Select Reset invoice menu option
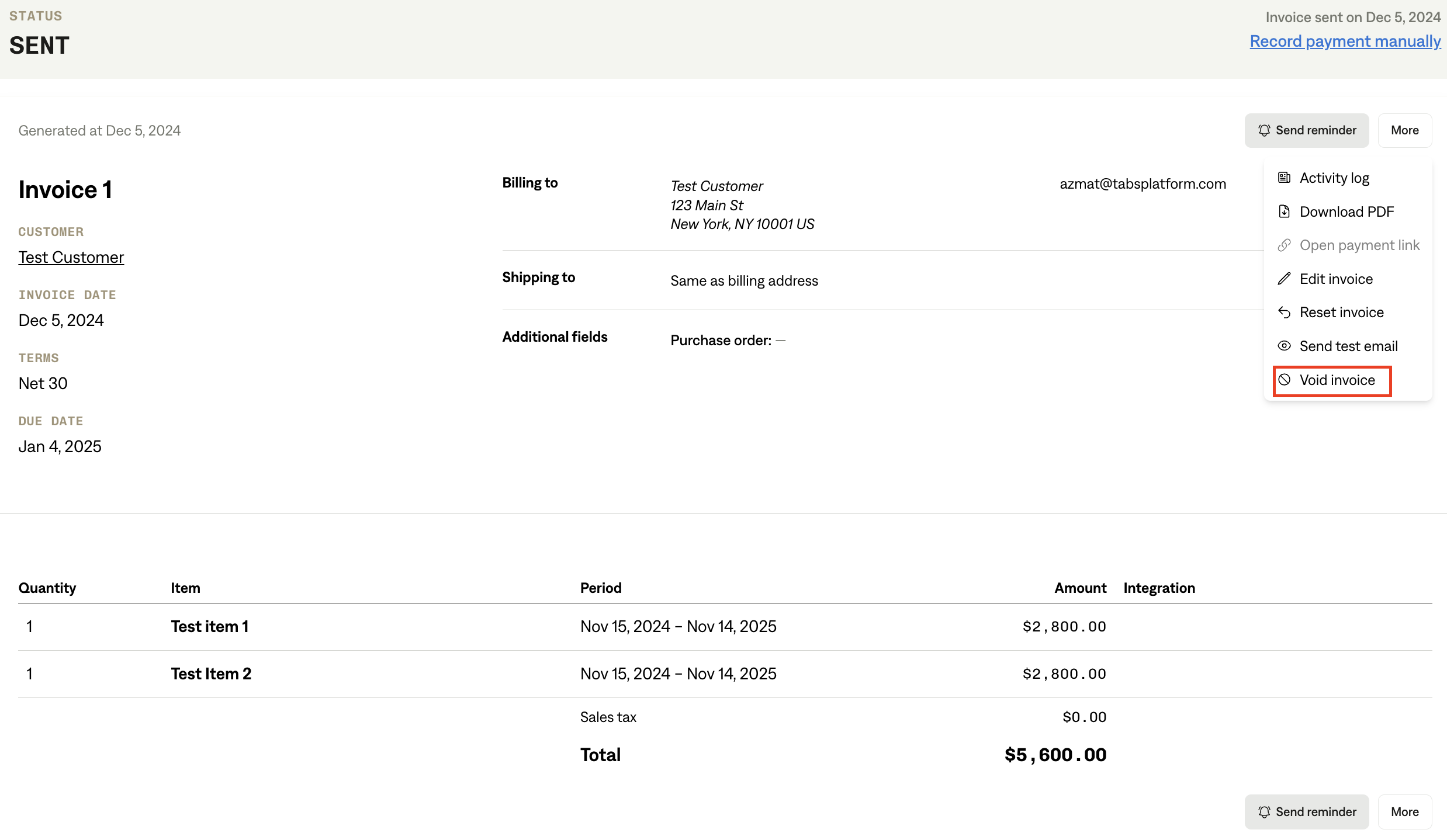This screenshot has width=1447, height=840. point(1341,313)
